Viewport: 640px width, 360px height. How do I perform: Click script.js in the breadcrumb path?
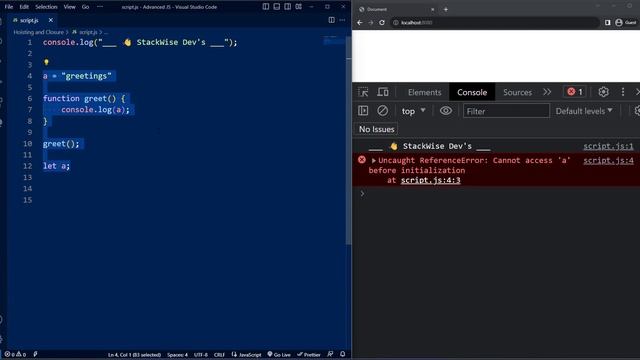point(88,32)
